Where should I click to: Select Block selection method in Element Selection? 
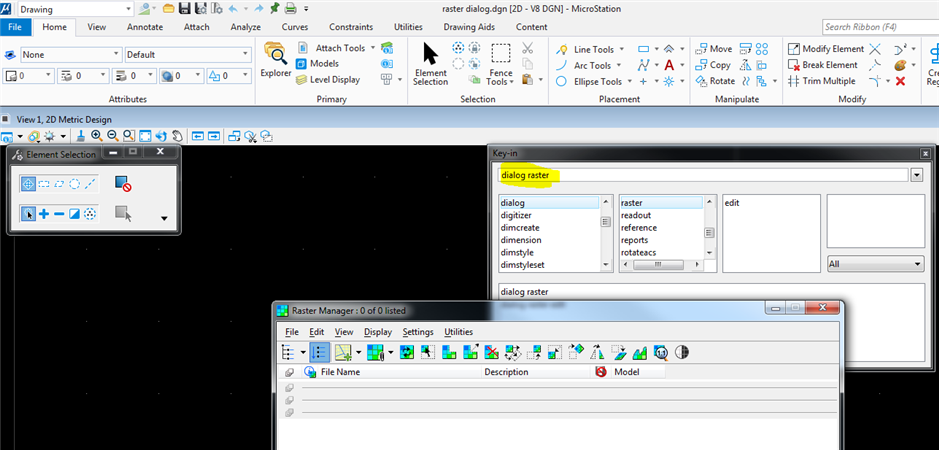pos(44,184)
